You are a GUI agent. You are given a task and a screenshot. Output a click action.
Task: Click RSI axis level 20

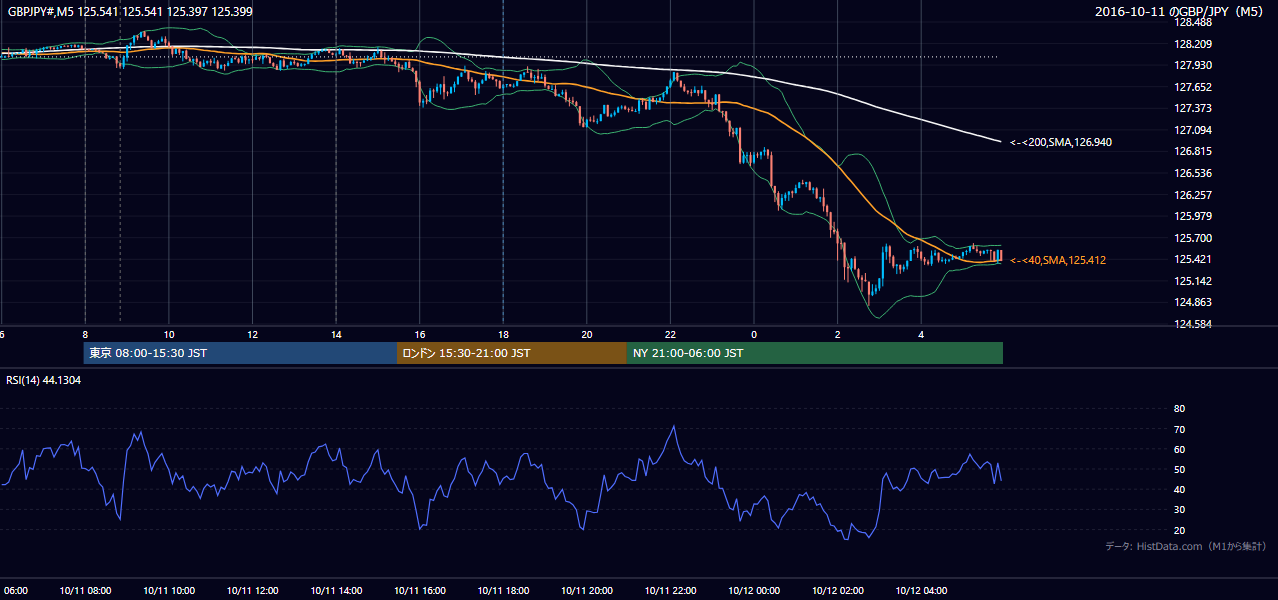[x=1179, y=530]
